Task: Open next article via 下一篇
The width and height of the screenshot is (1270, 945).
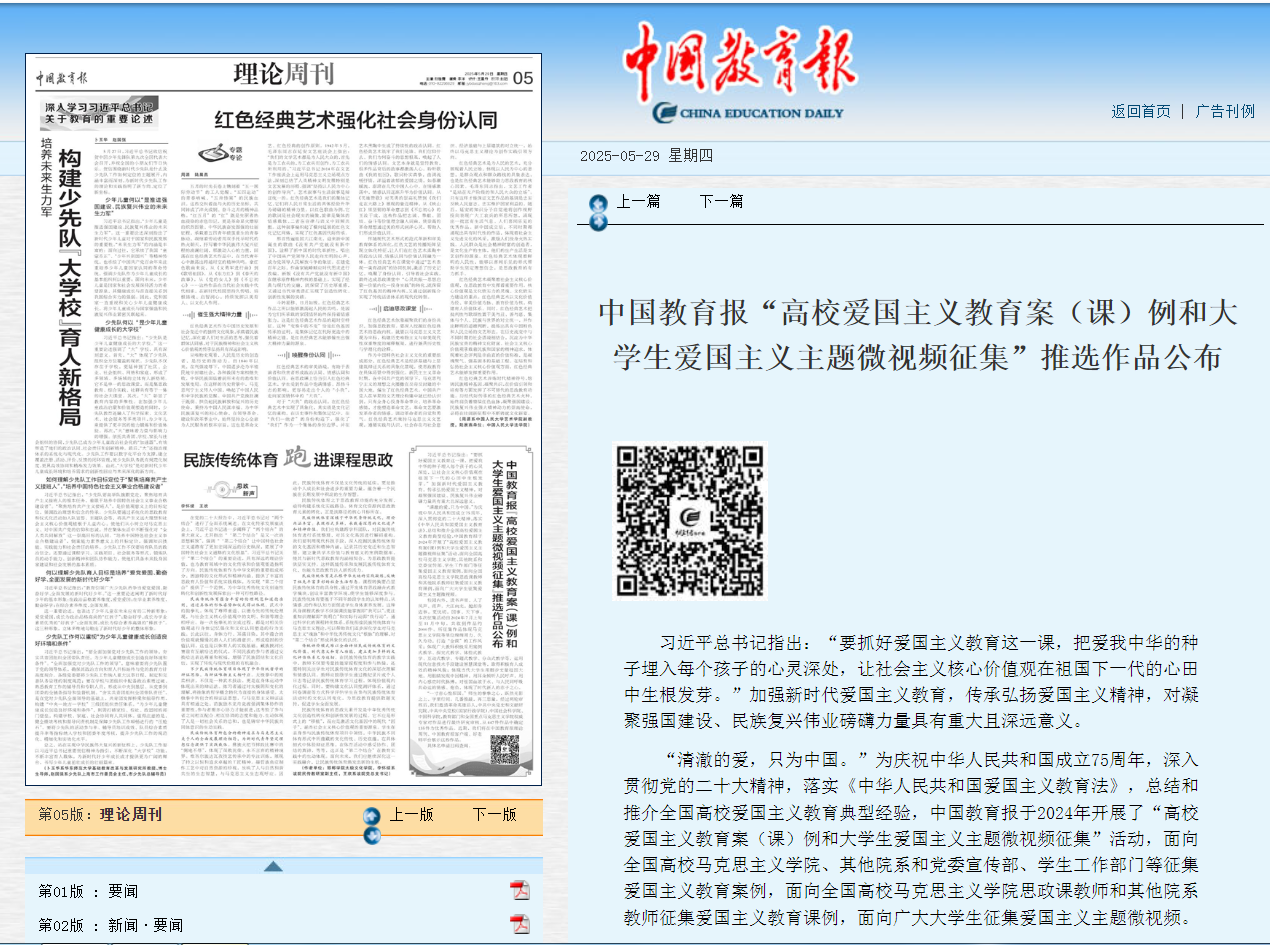Action: pyautogui.click(x=721, y=201)
